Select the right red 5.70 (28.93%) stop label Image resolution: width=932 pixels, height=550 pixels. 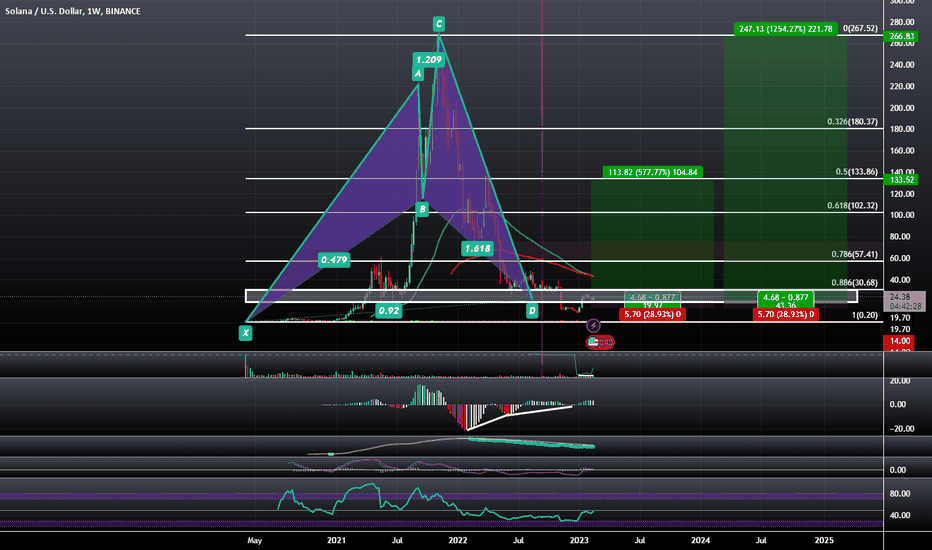[x=785, y=314]
